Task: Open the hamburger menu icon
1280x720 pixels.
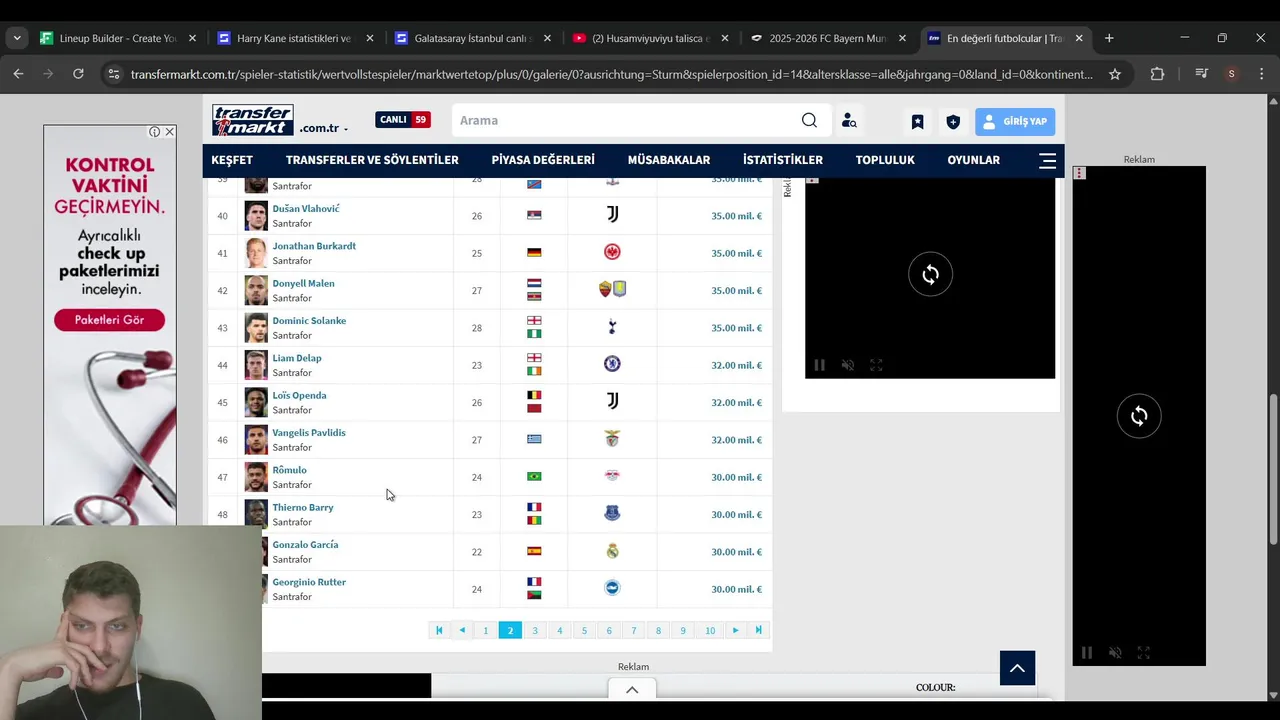Action: click(1047, 160)
